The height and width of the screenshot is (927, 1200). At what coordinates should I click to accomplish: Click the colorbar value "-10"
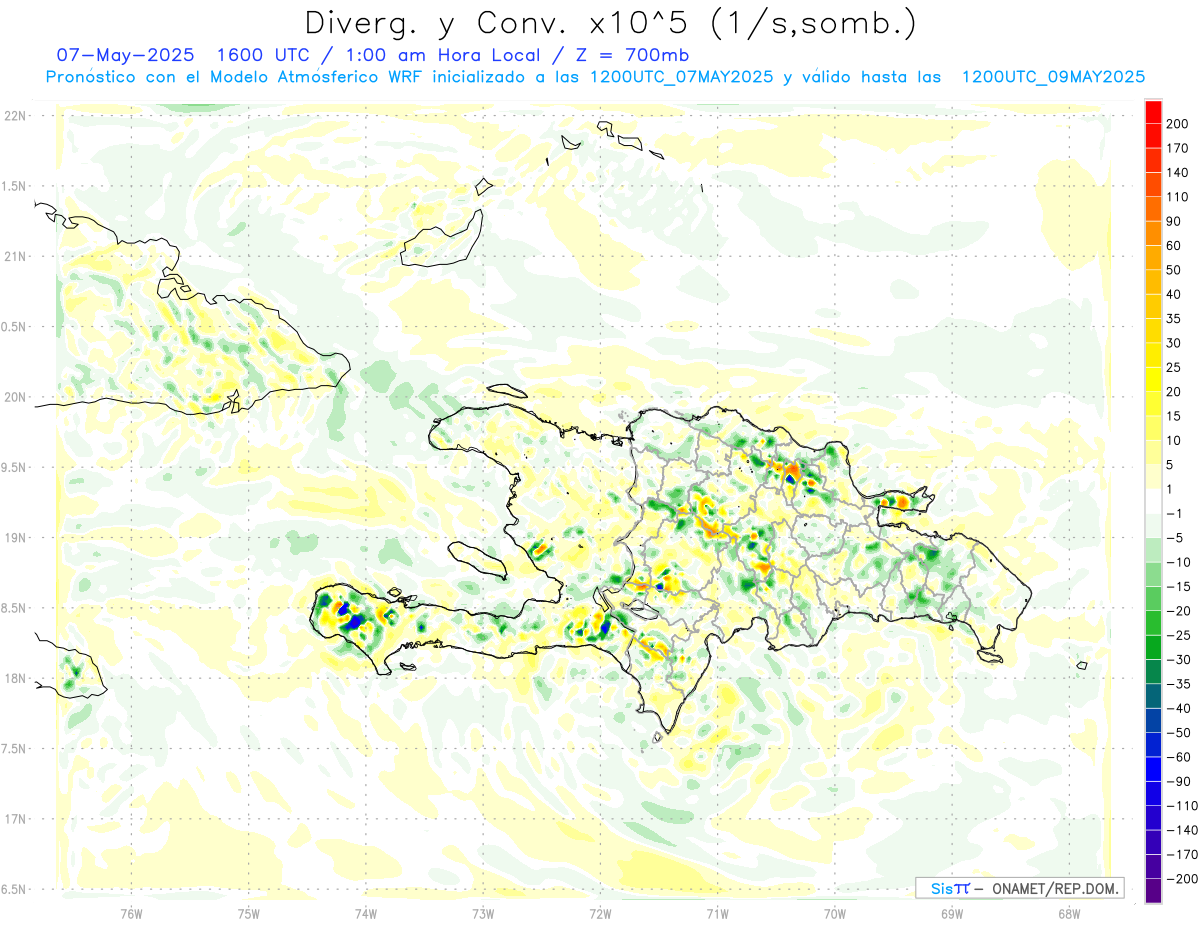[1178, 562]
